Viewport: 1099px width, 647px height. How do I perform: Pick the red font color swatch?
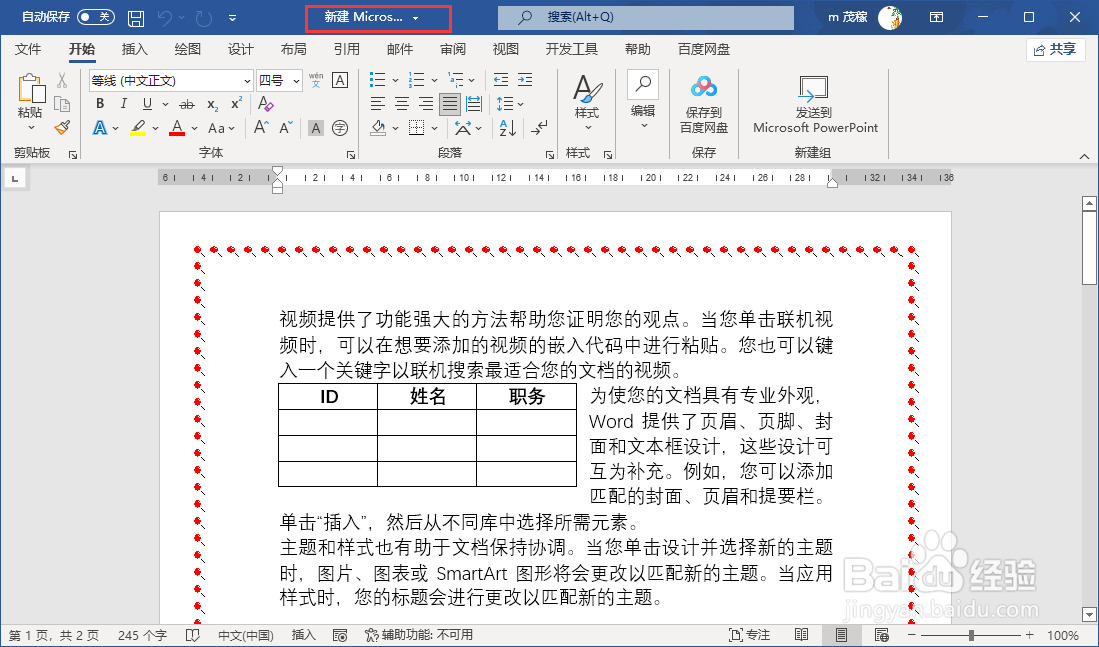click(176, 128)
